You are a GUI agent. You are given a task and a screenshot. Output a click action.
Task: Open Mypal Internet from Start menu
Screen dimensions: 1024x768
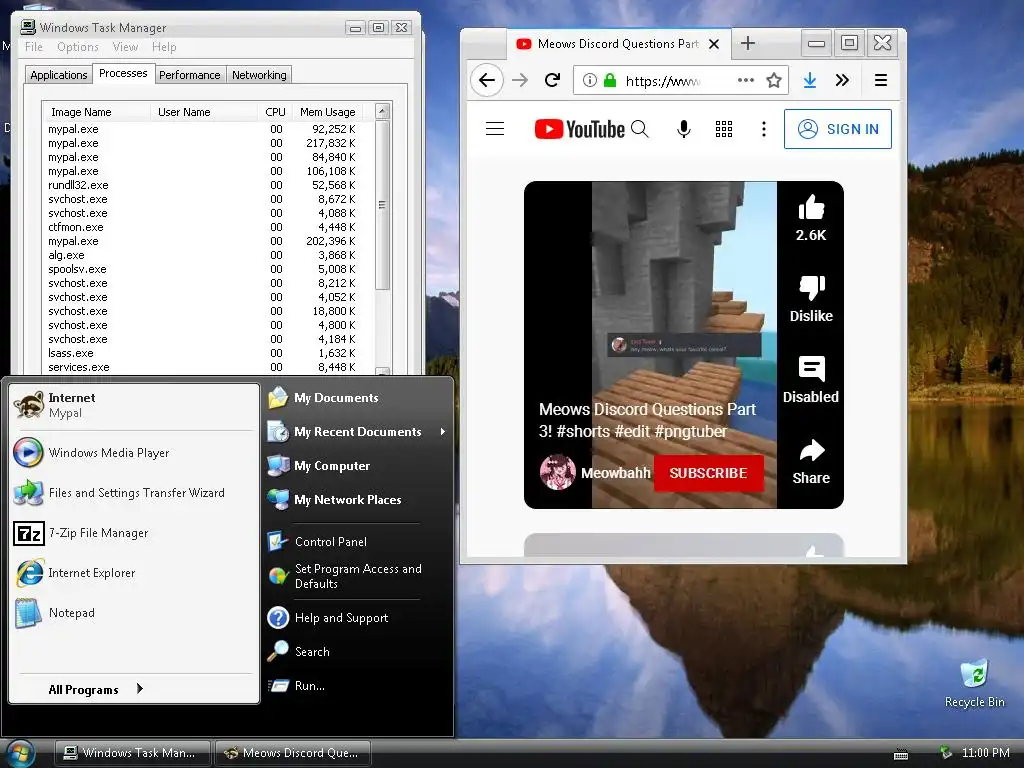[x=133, y=405]
